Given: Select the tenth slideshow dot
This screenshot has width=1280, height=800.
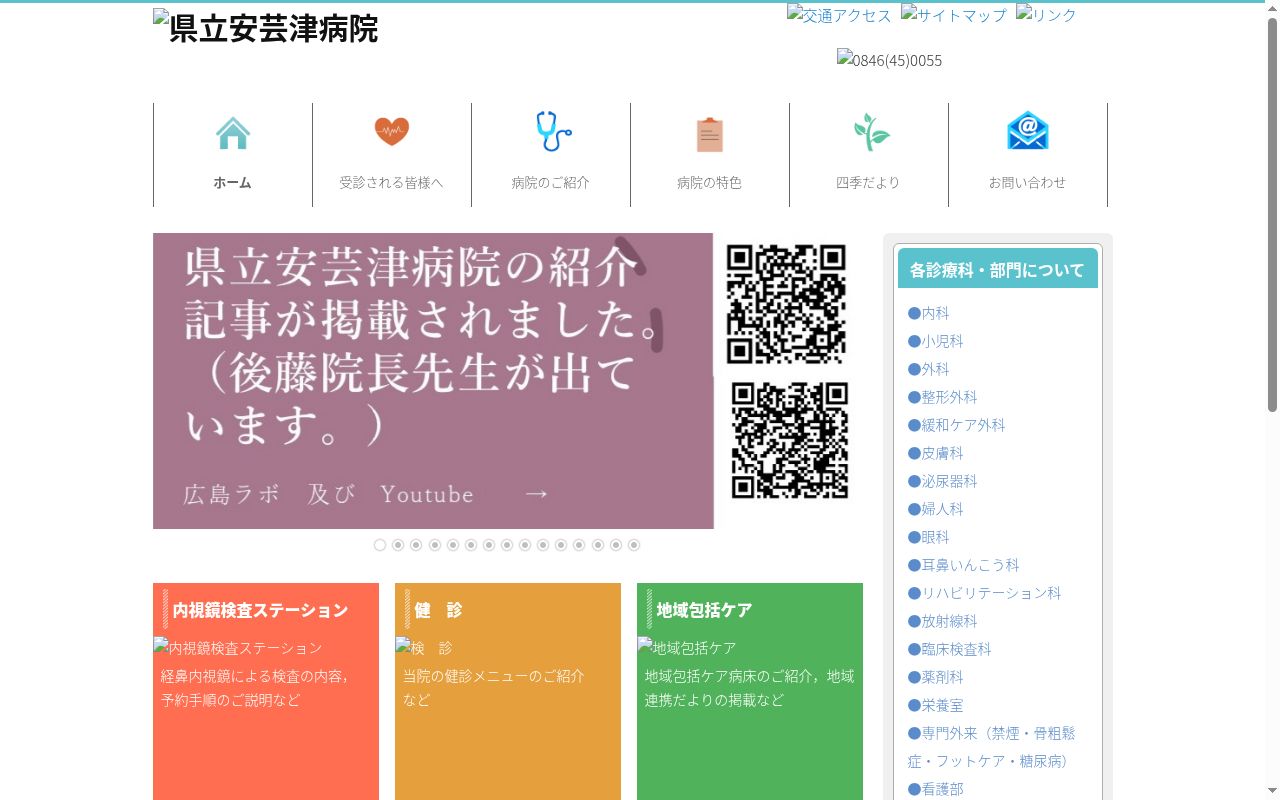Looking at the screenshot, I should click(x=543, y=545).
